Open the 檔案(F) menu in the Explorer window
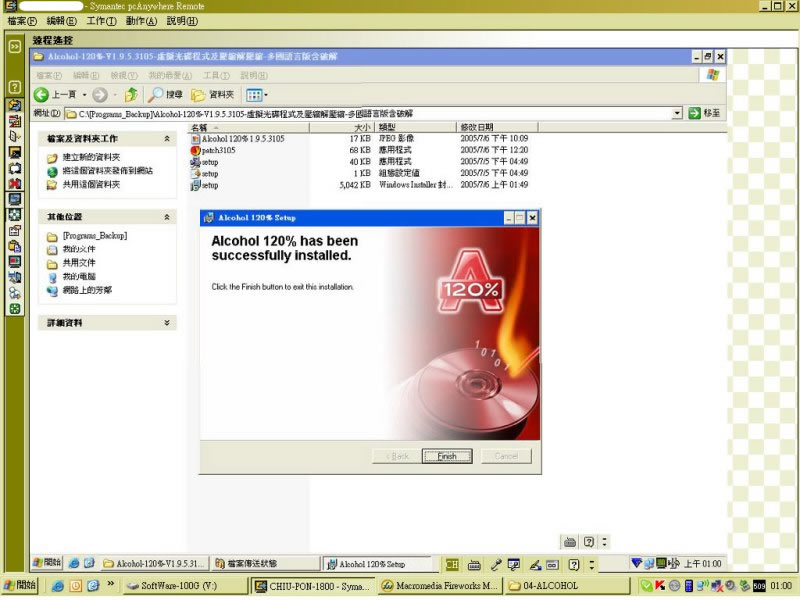This screenshot has width=800, height=600. 48,76
